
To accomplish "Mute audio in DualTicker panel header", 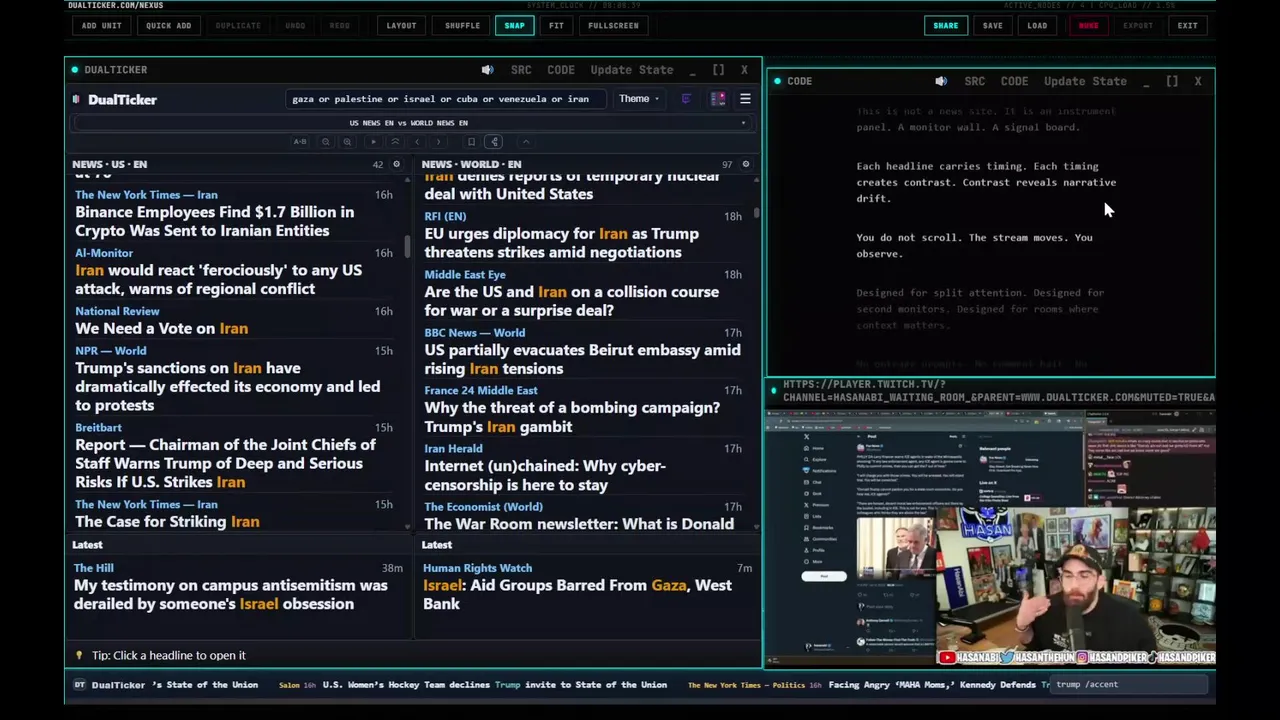I will [487, 70].
